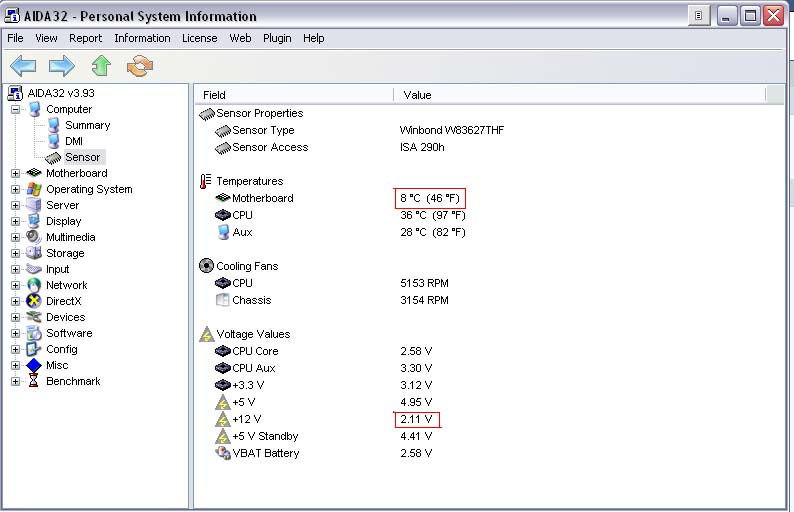Click the Operating System Windows flag icon
794x512 pixels.
(34, 189)
